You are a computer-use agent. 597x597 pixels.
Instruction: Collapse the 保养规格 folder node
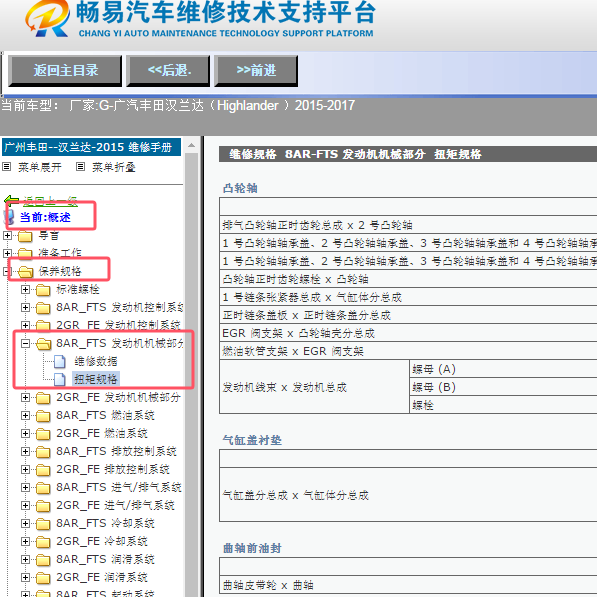pyautogui.click(x=6, y=271)
